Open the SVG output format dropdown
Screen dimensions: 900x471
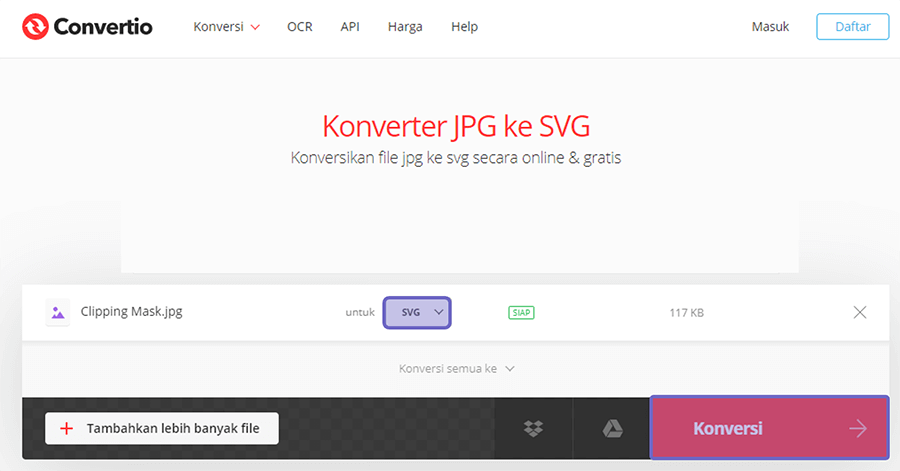click(x=417, y=313)
